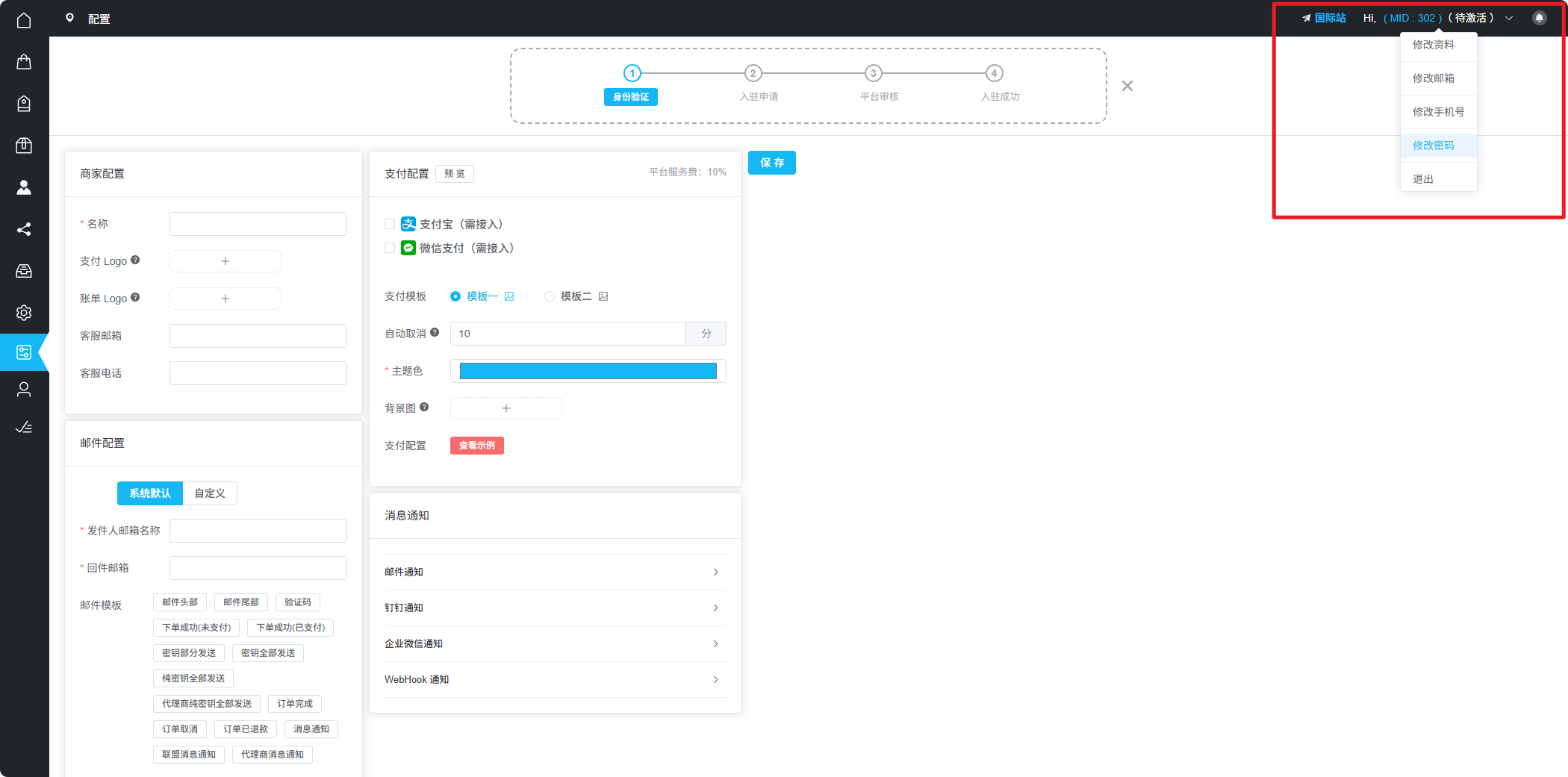Enable the 微信支付 checkbox

point(390,248)
